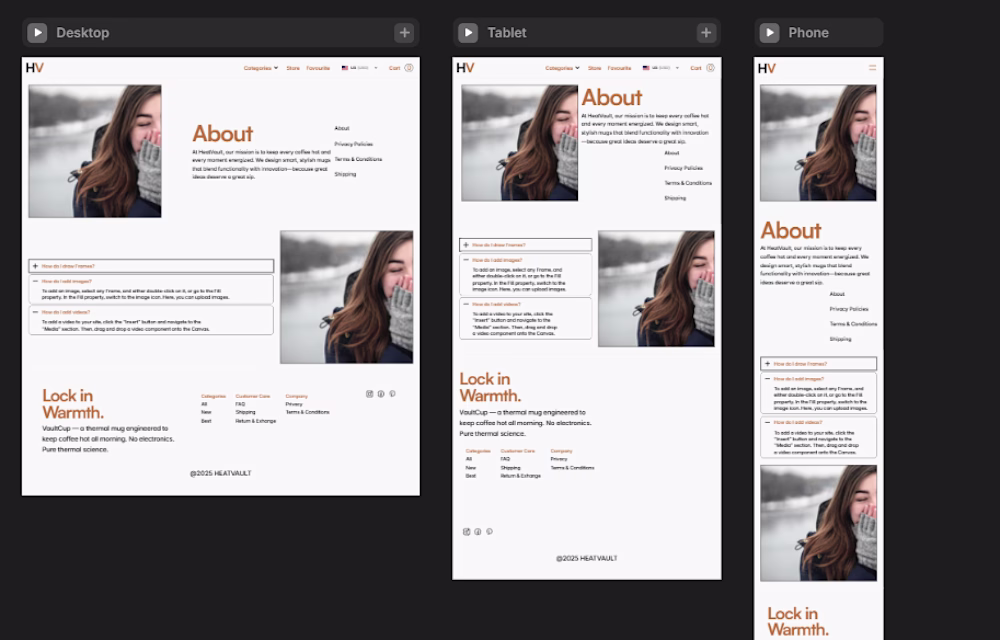1000x640 pixels.
Task: Select Cart text in Tablet navbar
Action: [696, 68]
